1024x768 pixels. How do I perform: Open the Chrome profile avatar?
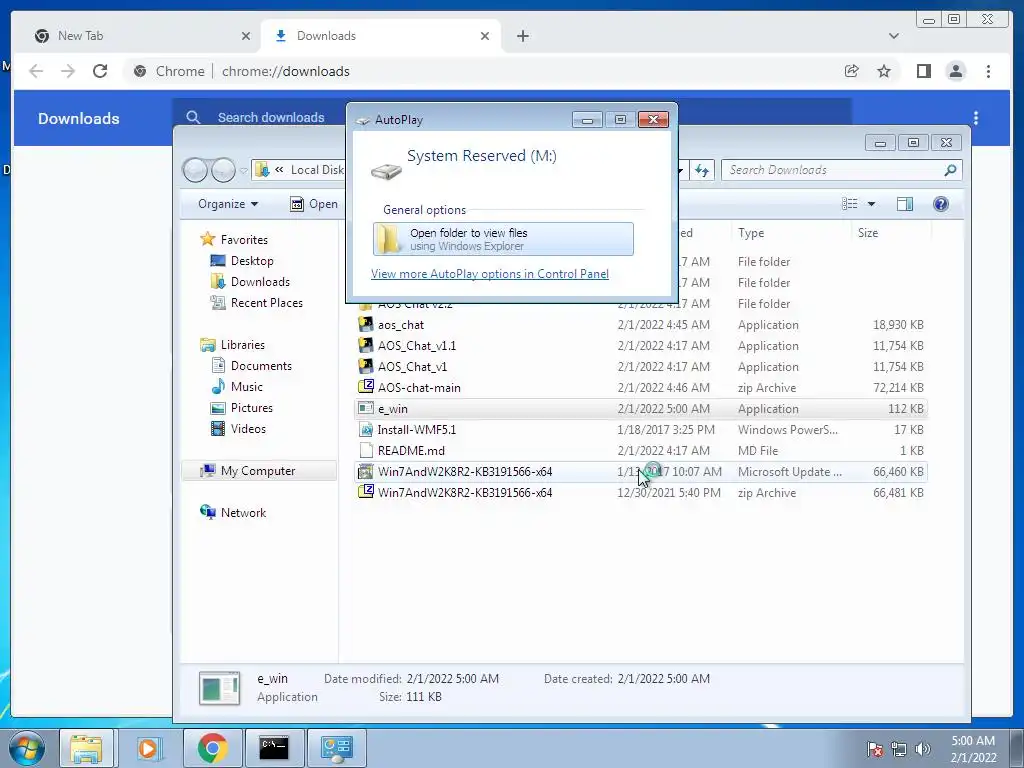click(x=955, y=71)
